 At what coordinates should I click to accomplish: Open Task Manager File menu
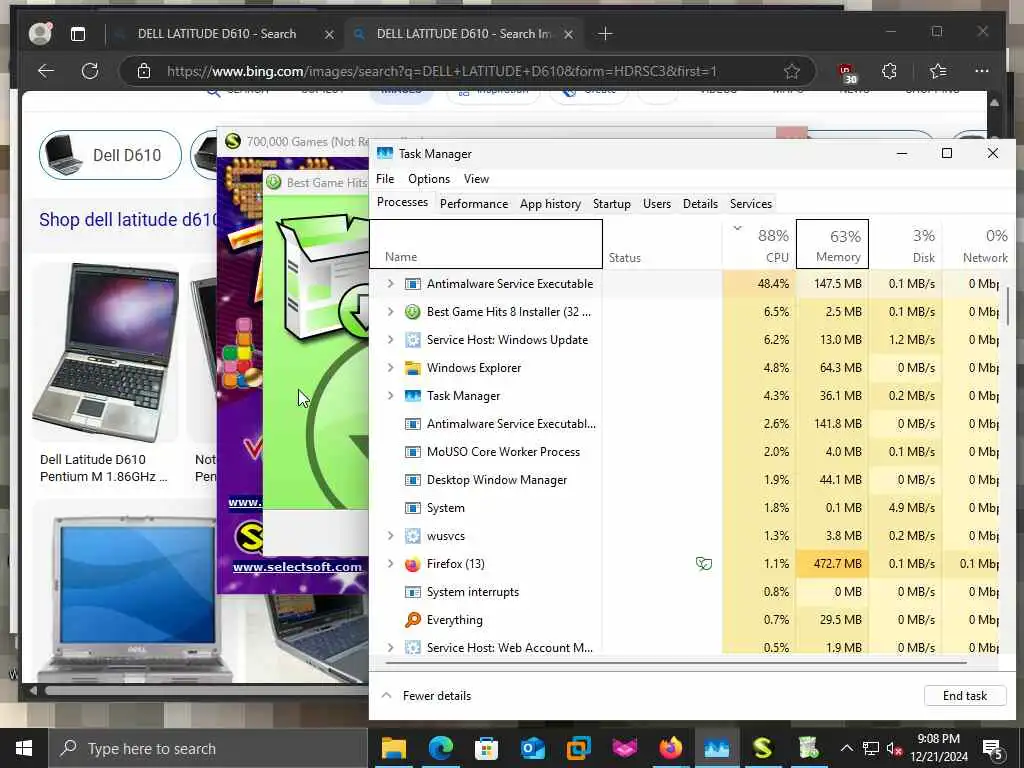coord(385,179)
